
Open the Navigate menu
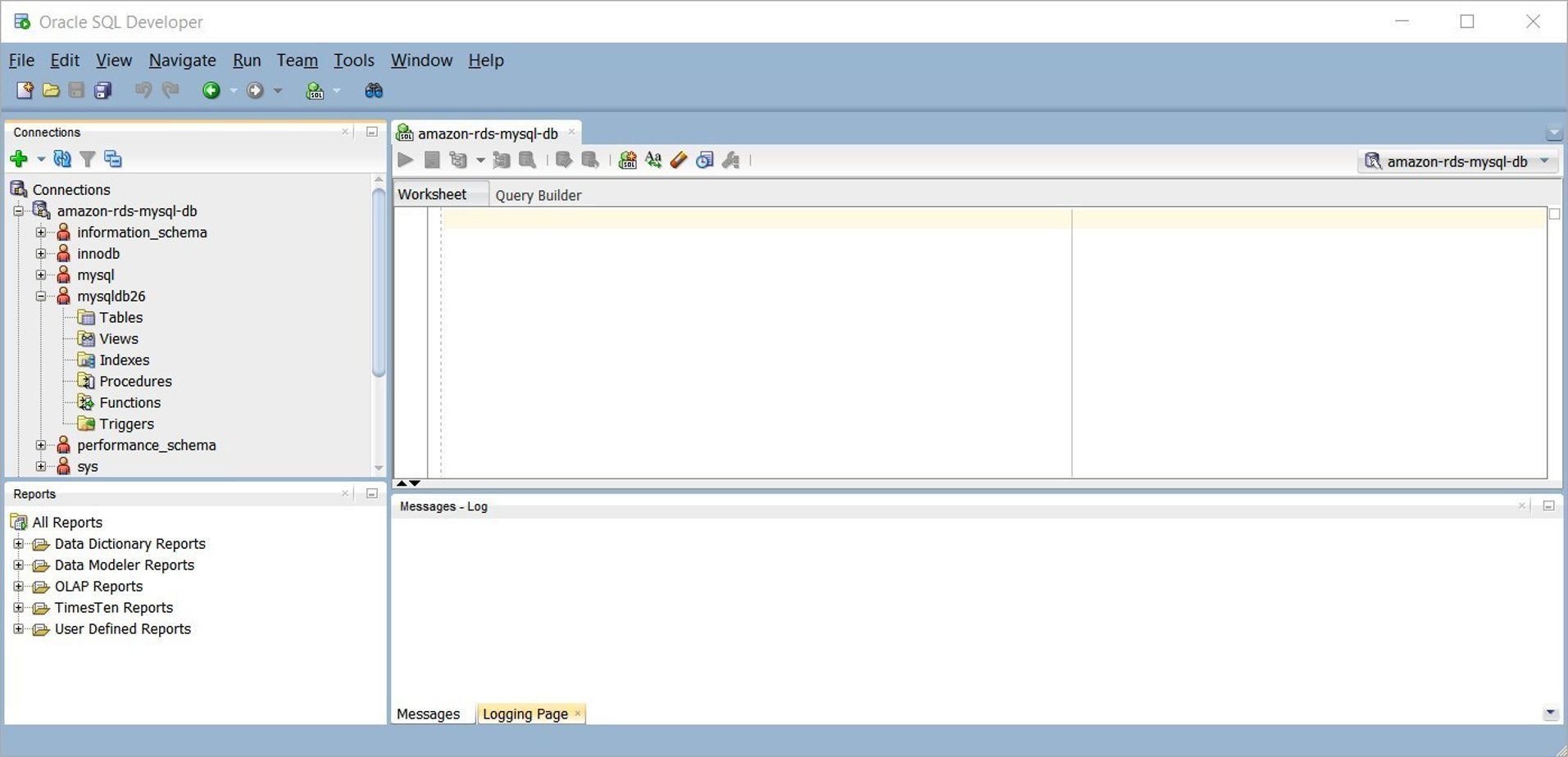point(182,61)
